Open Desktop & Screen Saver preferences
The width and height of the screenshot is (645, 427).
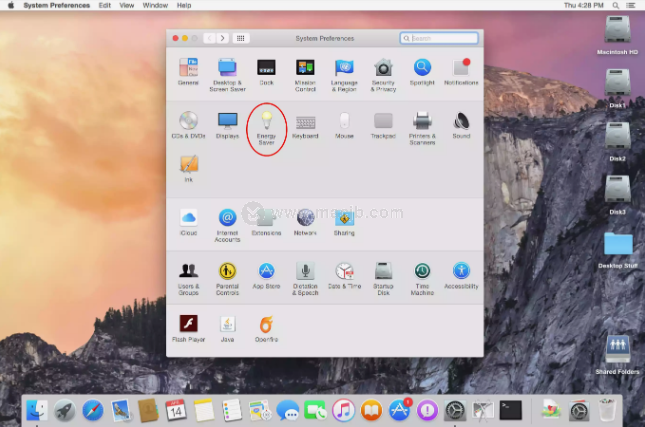(x=227, y=74)
